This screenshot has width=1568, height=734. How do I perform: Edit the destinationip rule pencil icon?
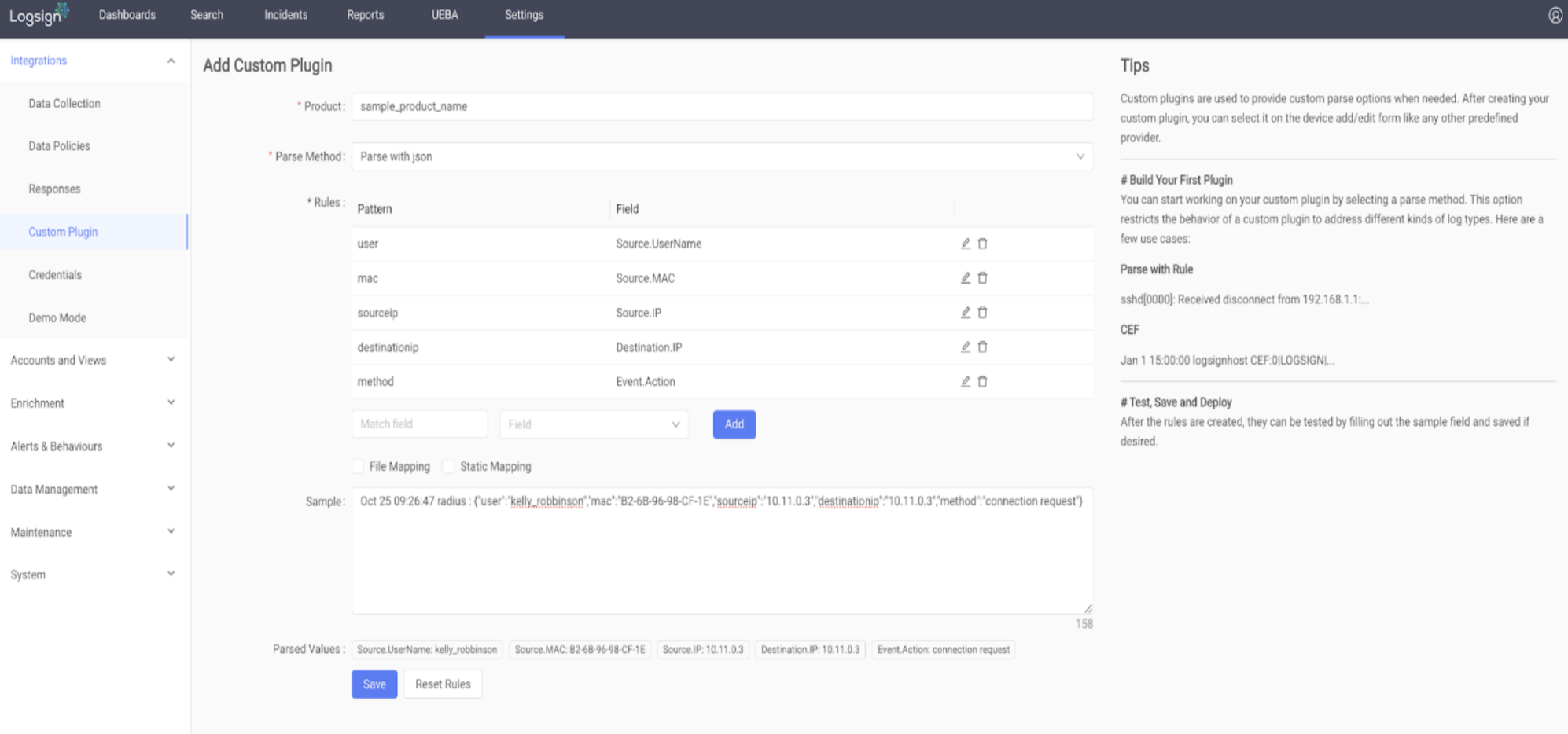[x=965, y=347]
